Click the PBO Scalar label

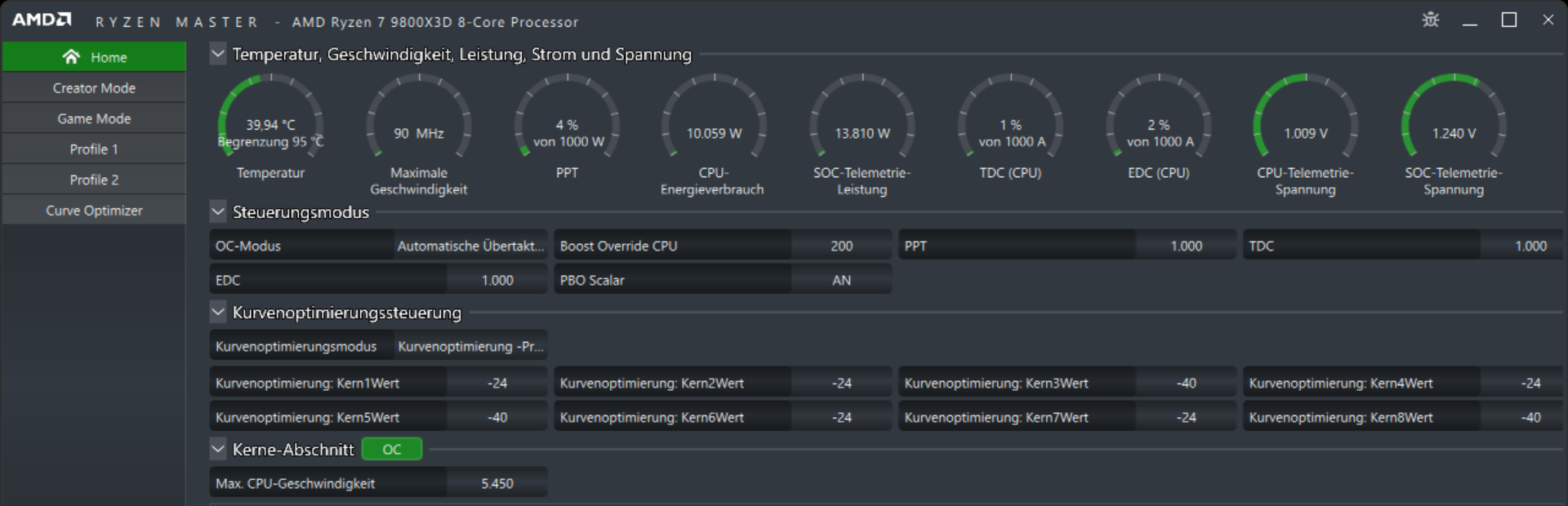[x=592, y=280]
